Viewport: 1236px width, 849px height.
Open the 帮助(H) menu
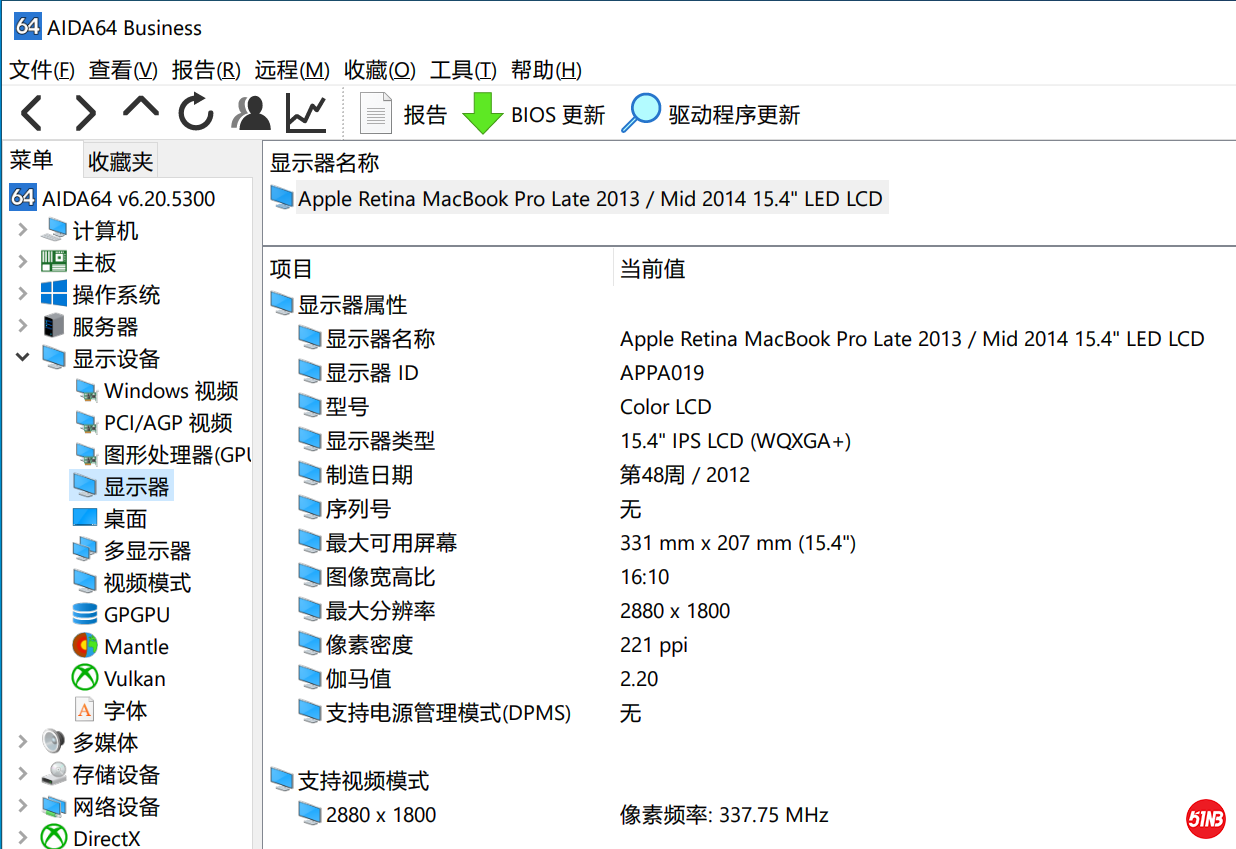coord(546,70)
